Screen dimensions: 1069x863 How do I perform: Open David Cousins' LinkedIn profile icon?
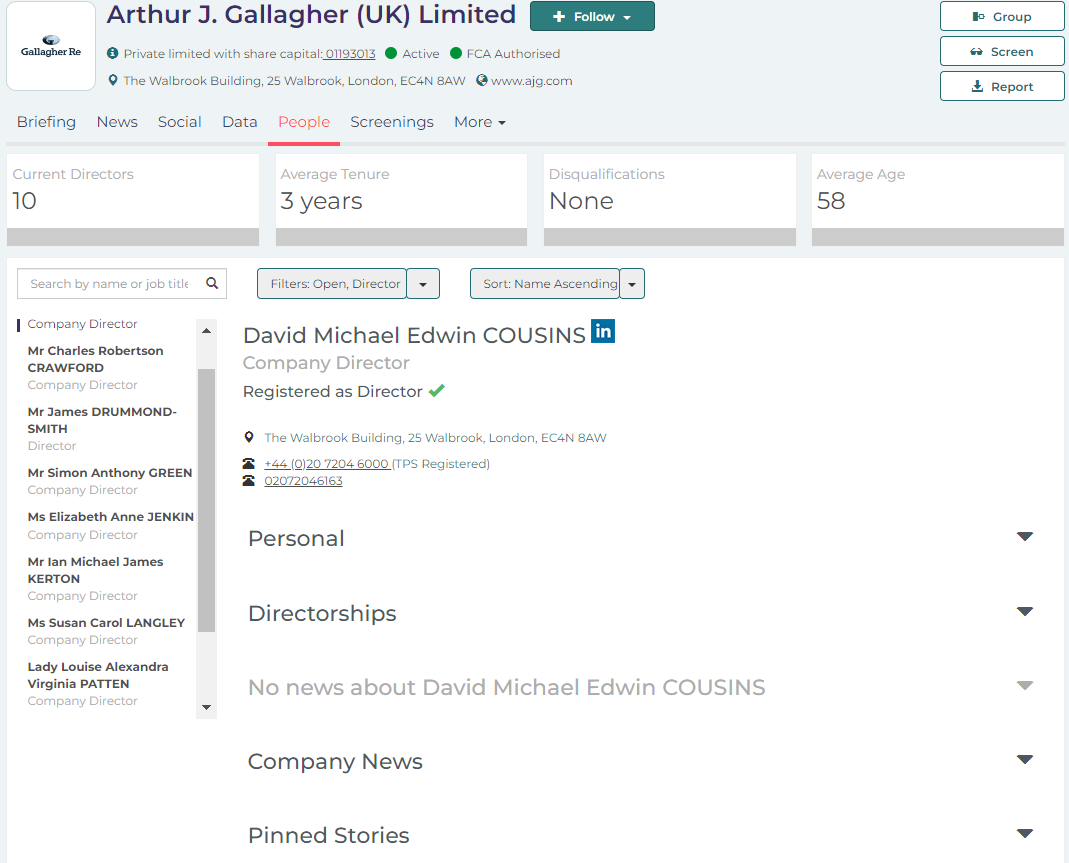pos(603,331)
